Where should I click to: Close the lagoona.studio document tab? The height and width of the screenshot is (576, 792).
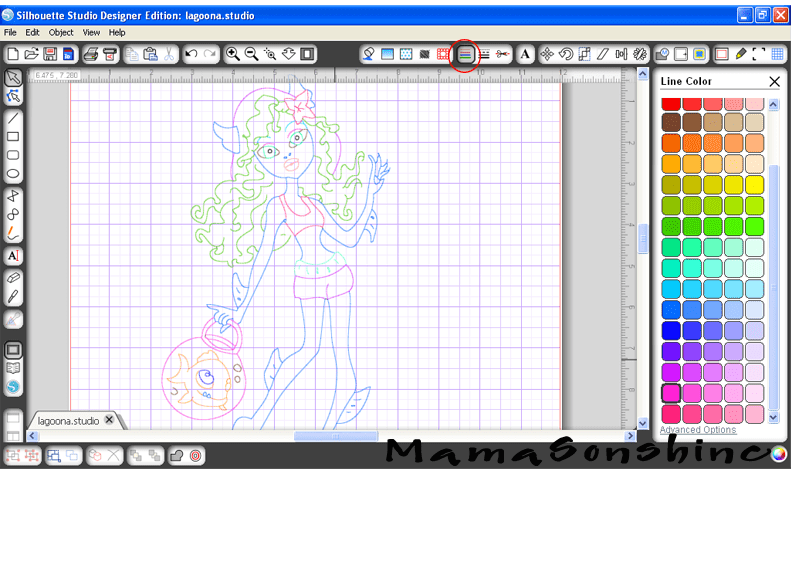click(x=110, y=420)
